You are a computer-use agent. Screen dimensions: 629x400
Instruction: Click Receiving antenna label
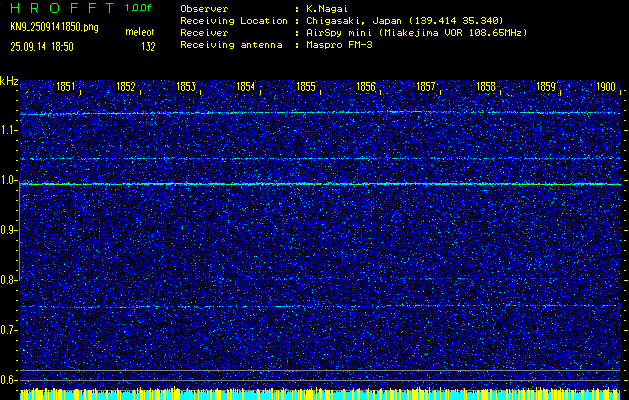tap(231, 45)
